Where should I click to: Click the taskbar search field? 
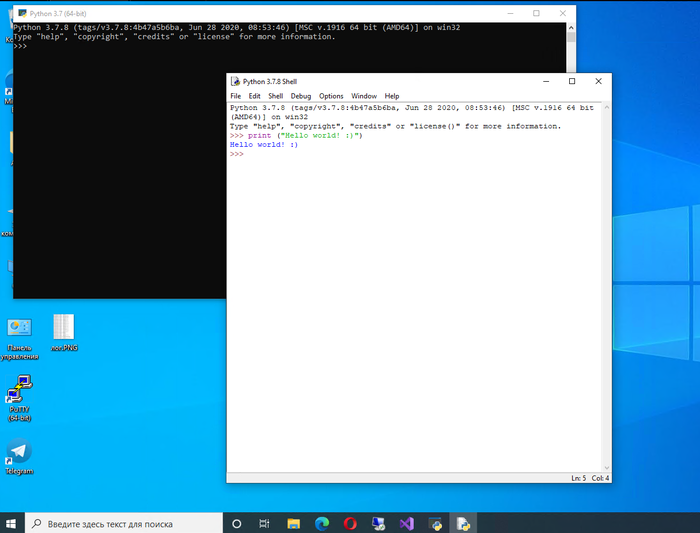tap(124, 523)
